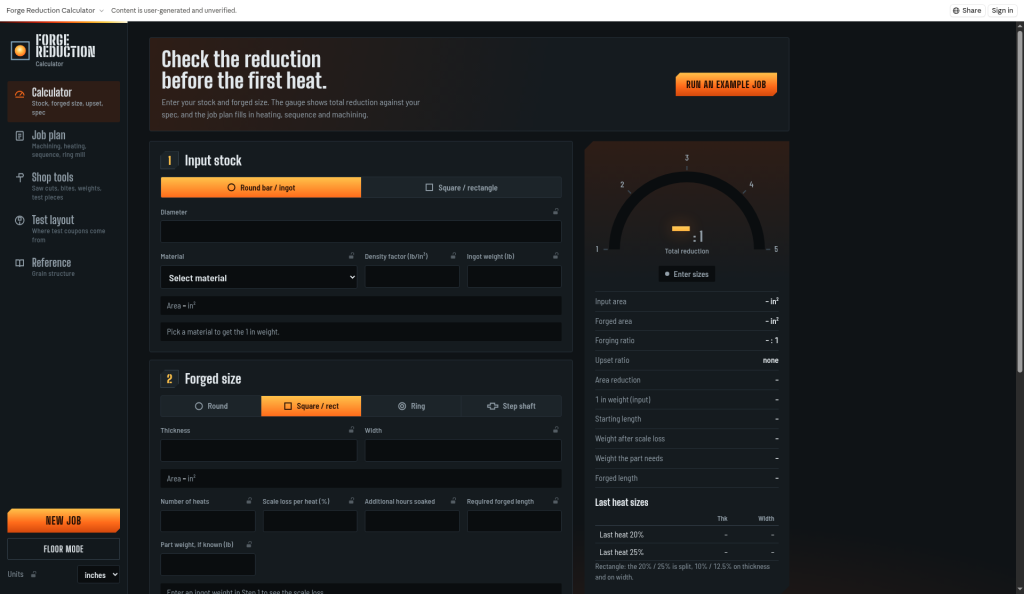Toggle the lock beside Units
This screenshot has width=1024, height=594.
pyautogui.click(x=33, y=574)
